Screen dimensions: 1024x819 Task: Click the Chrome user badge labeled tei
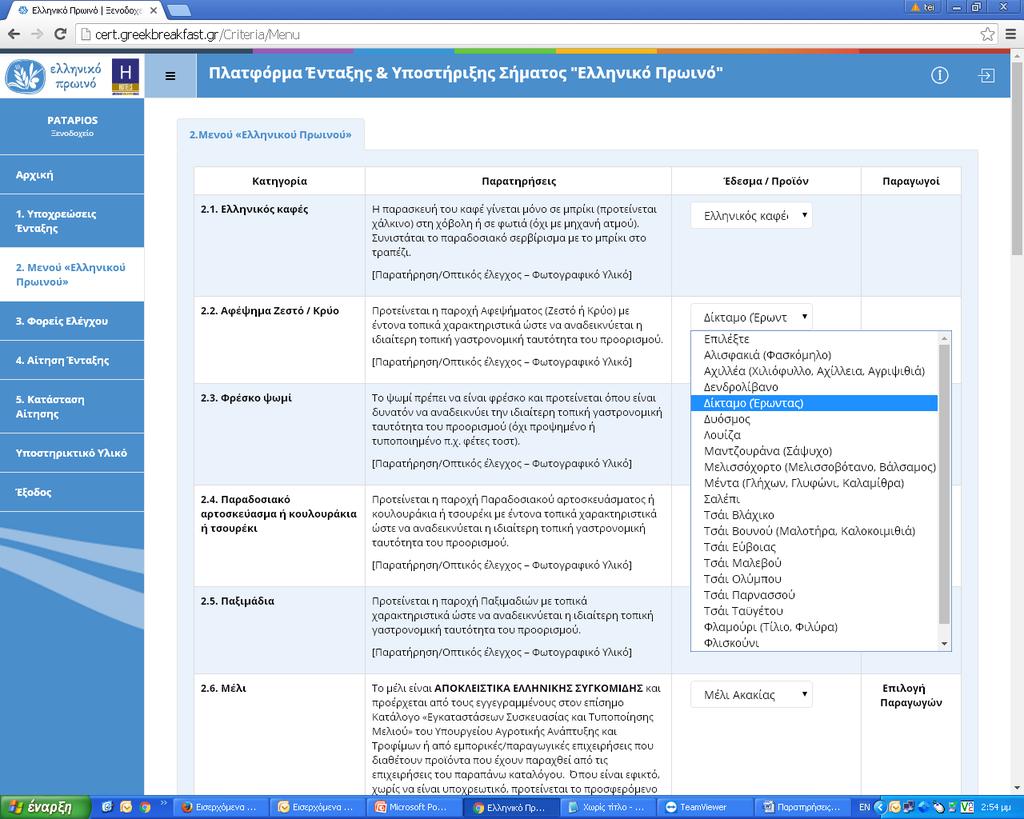point(923,7)
